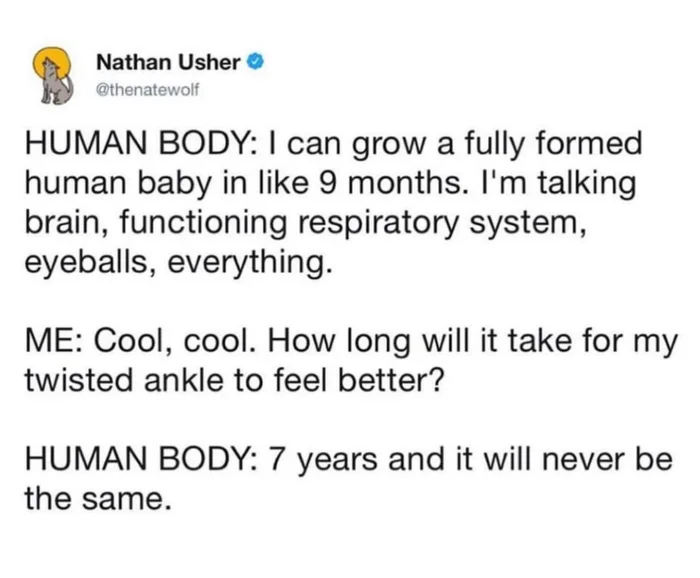Open Nathan Usher's profile name link
Viewport: 700px width, 578px height.
(169, 62)
